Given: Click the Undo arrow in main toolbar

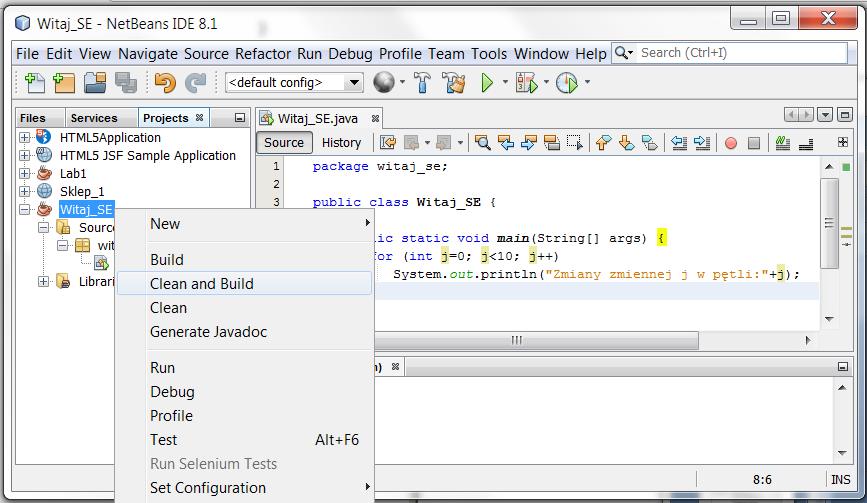Looking at the screenshot, I should click(x=165, y=83).
